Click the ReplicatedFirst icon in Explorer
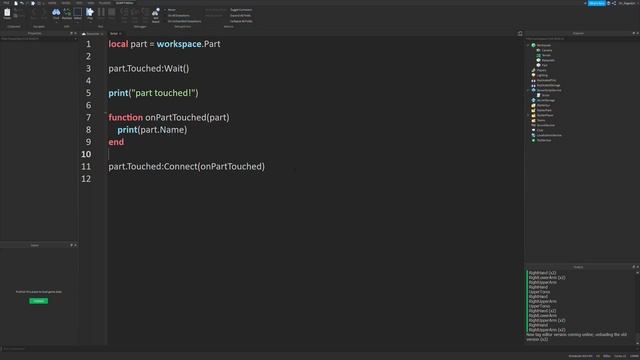This screenshot has height=360, width=640. click(x=533, y=80)
